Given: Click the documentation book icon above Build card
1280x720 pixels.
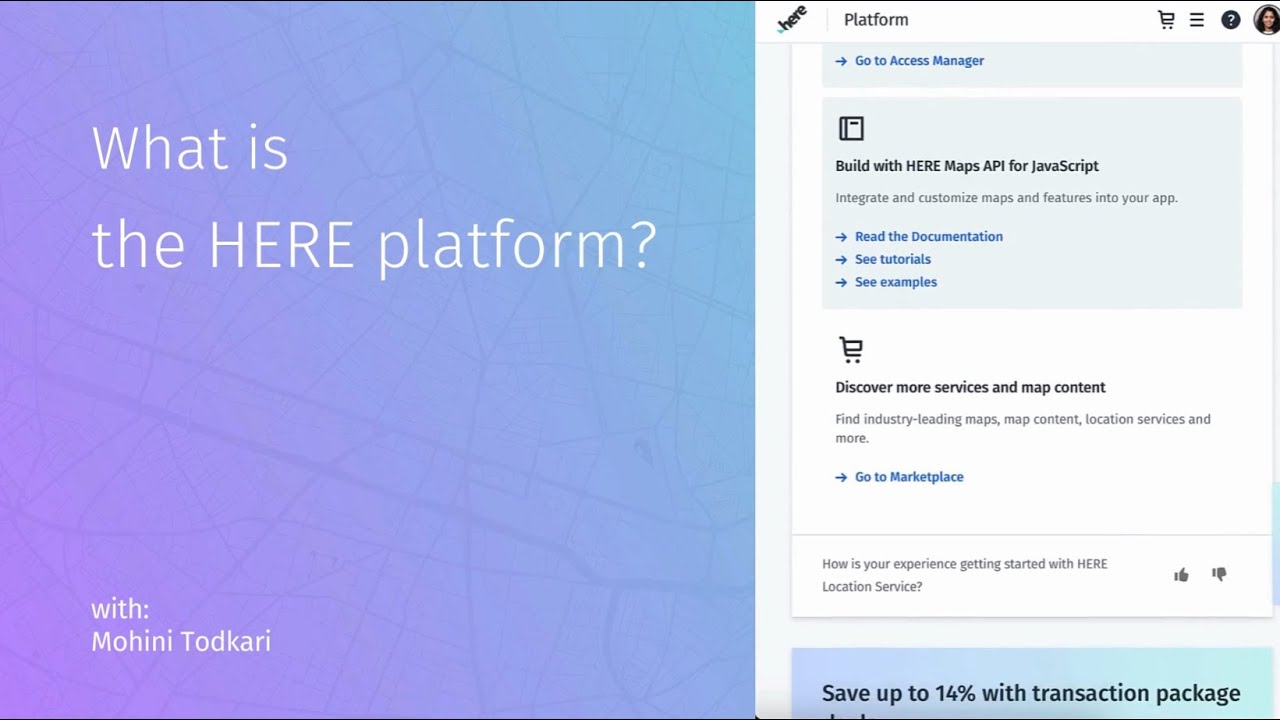Looking at the screenshot, I should click(x=851, y=128).
